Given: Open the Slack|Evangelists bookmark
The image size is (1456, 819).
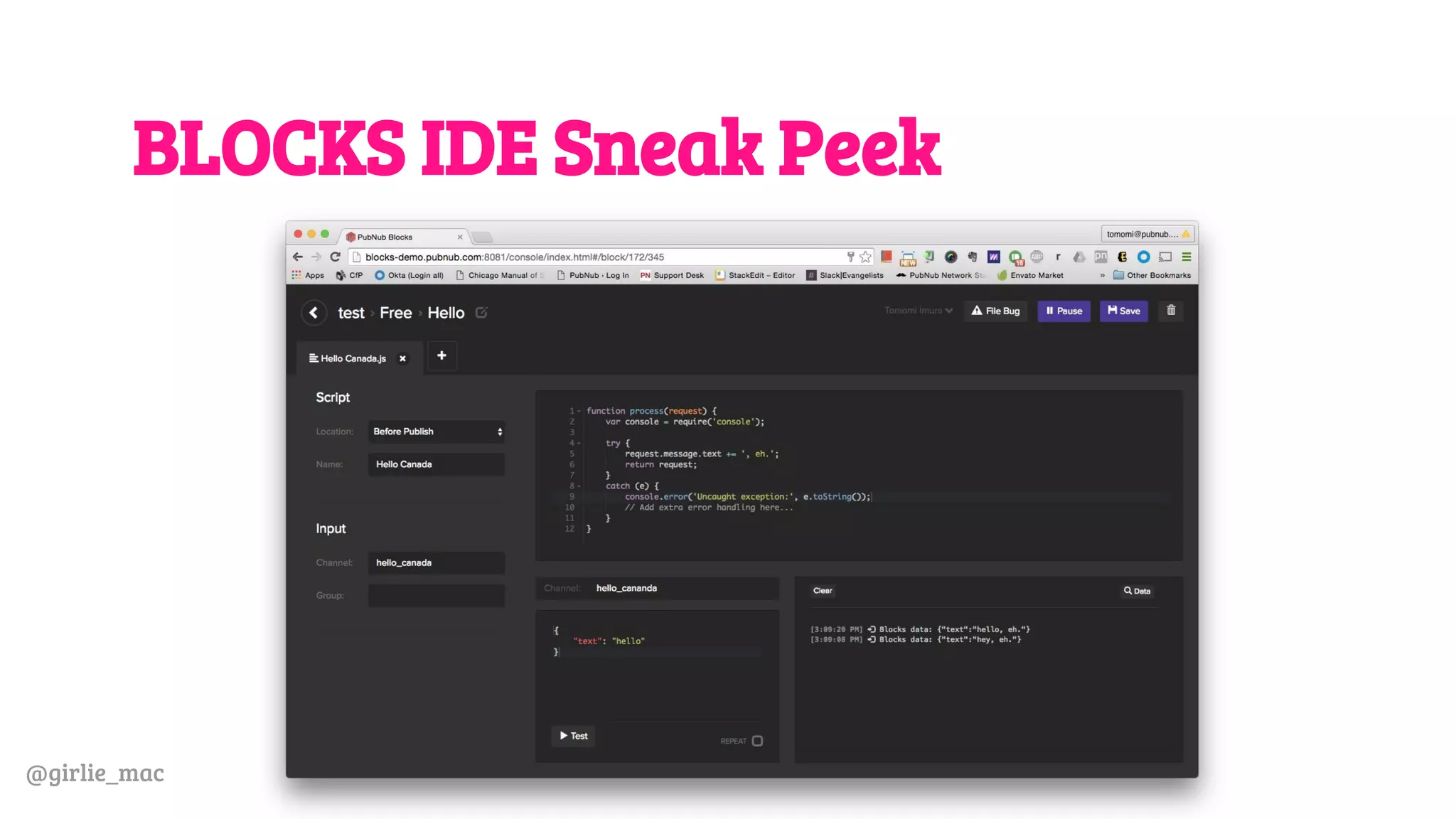Looking at the screenshot, I should click(845, 275).
